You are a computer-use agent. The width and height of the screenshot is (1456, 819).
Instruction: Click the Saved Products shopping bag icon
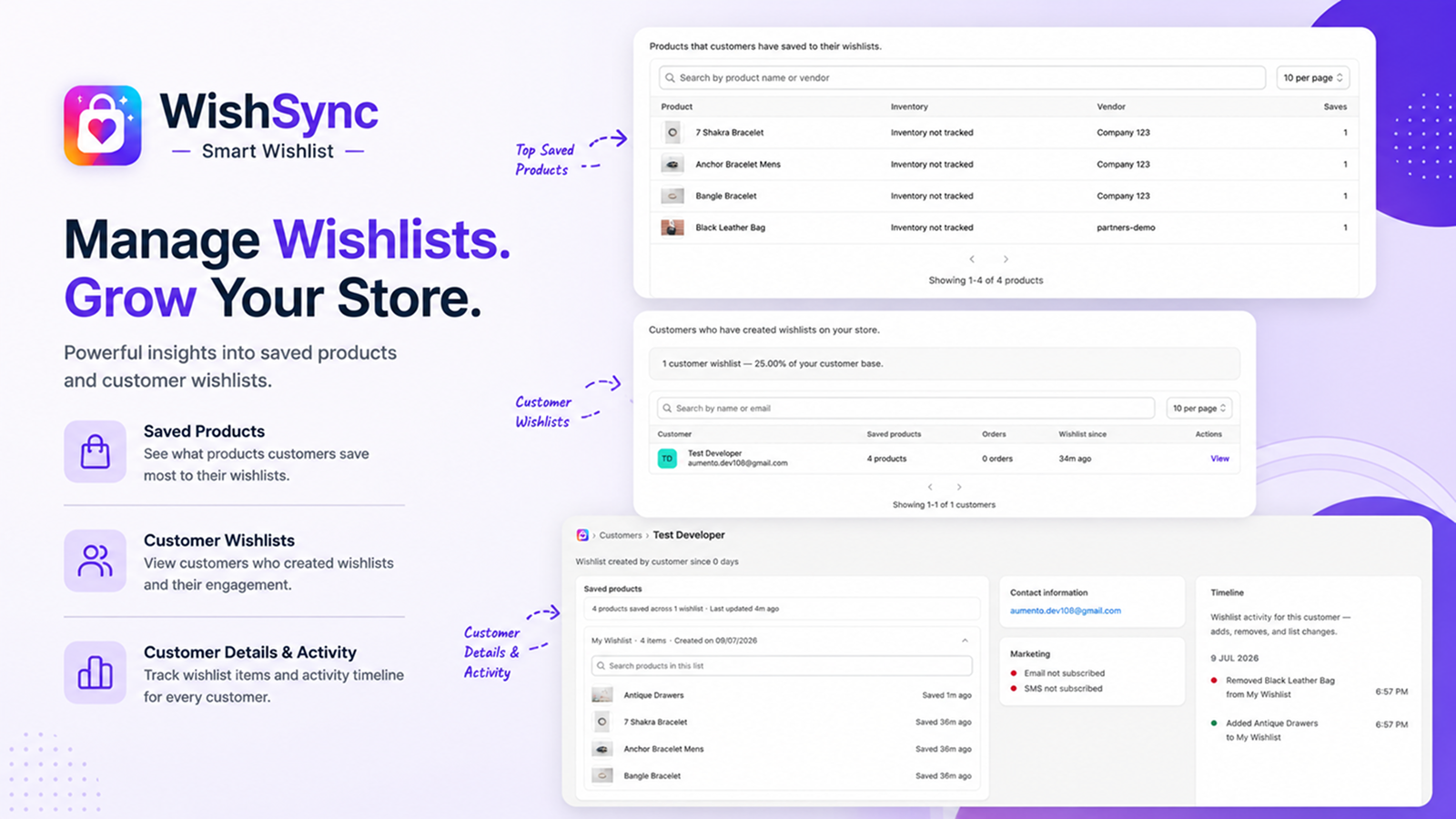(95, 451)
